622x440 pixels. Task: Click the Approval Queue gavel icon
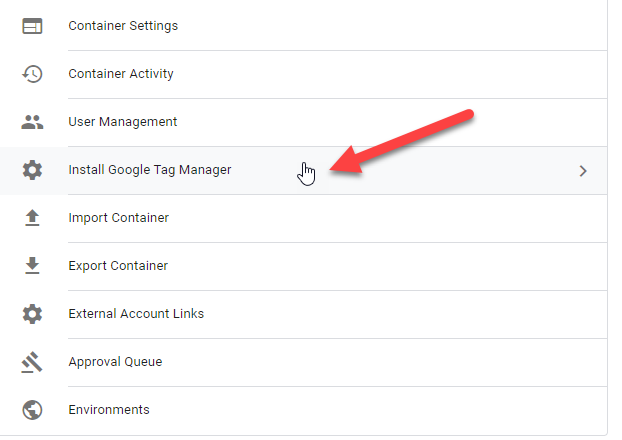click(x=32, y=362)
